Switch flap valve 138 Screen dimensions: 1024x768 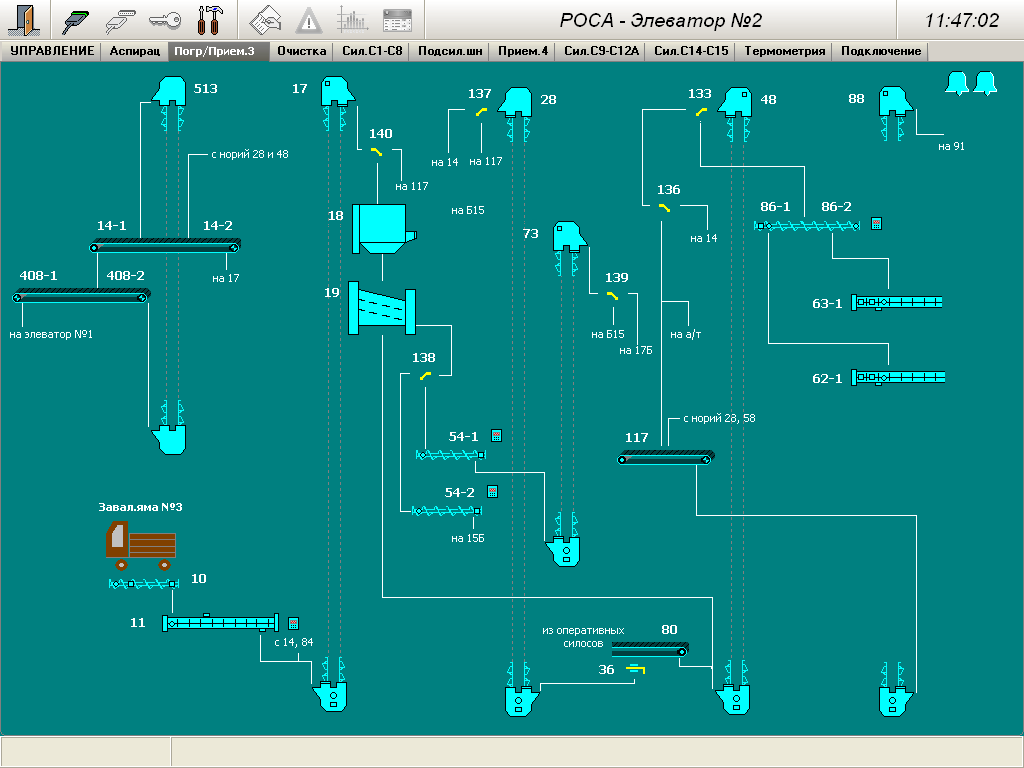pos(425,376)
